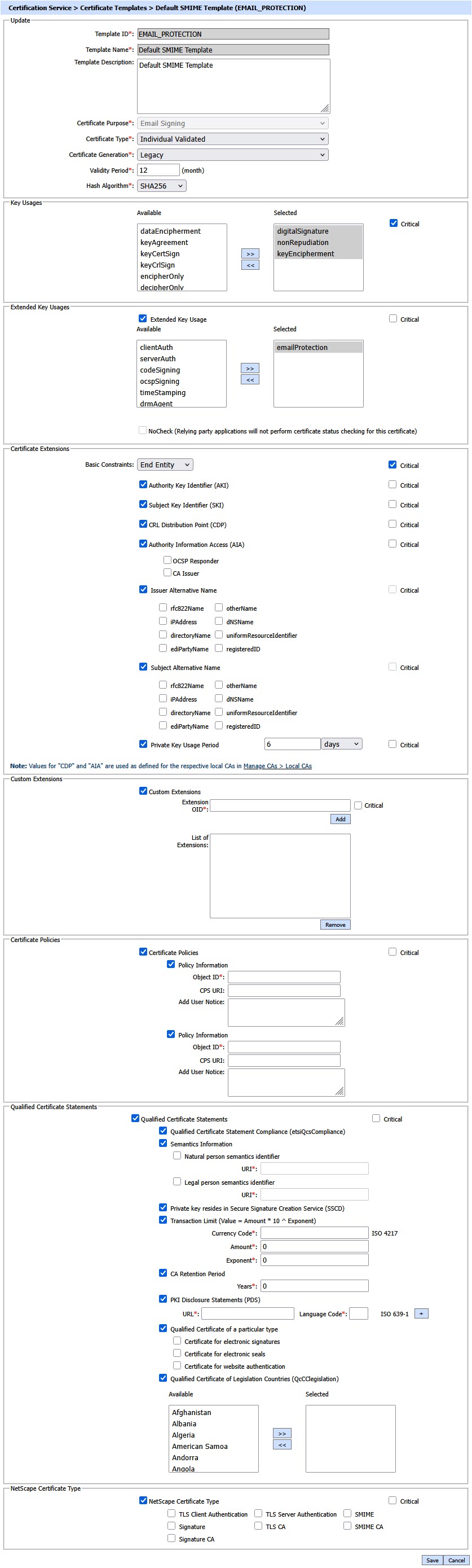The image size is (472, 1568).
Task: Toggle the NoCheck checkbox
Action: (142, 430)
